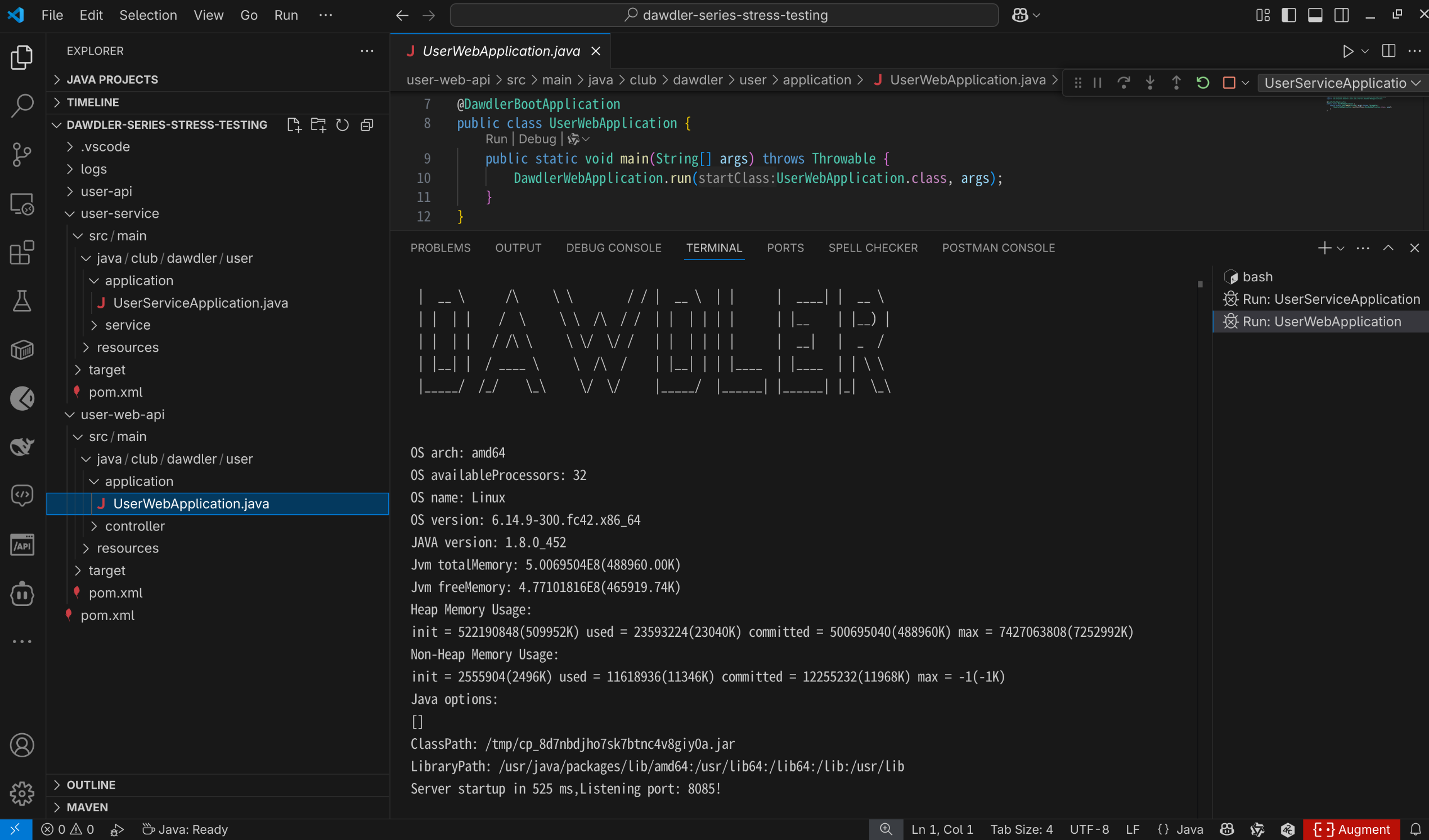The width and height of the screenshot is (1429, 840).
Task: Click the Debug code lens link
Action: coord(537,139)
